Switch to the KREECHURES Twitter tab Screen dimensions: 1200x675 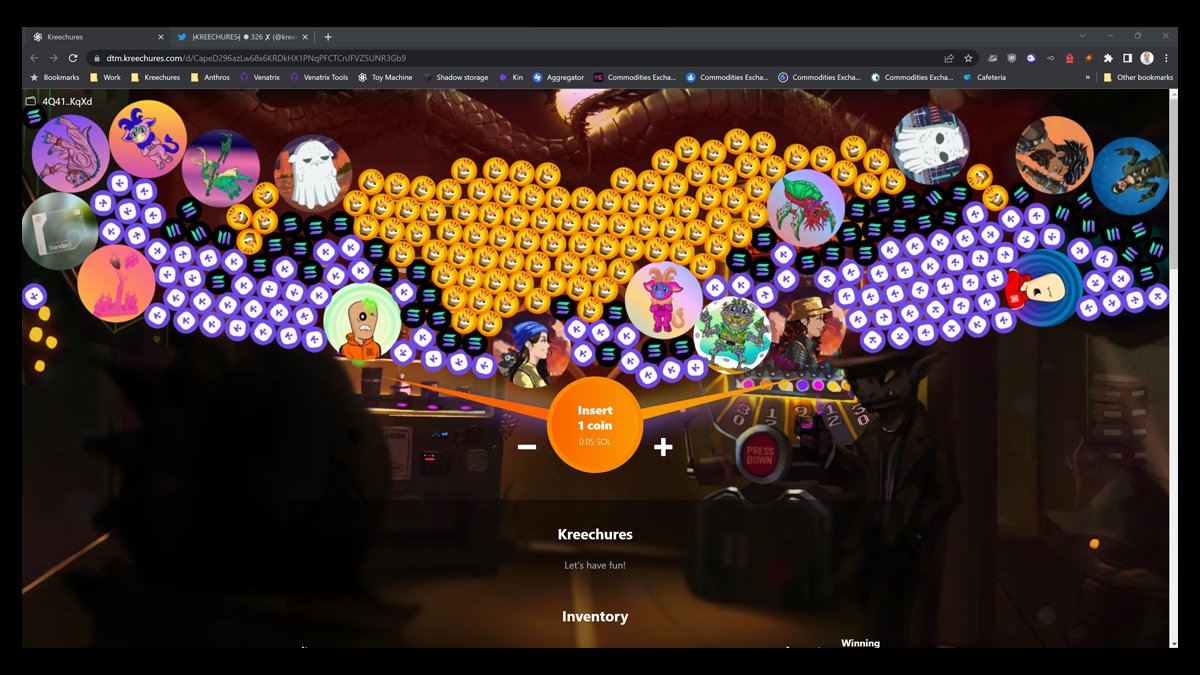(x=242, y=37)
